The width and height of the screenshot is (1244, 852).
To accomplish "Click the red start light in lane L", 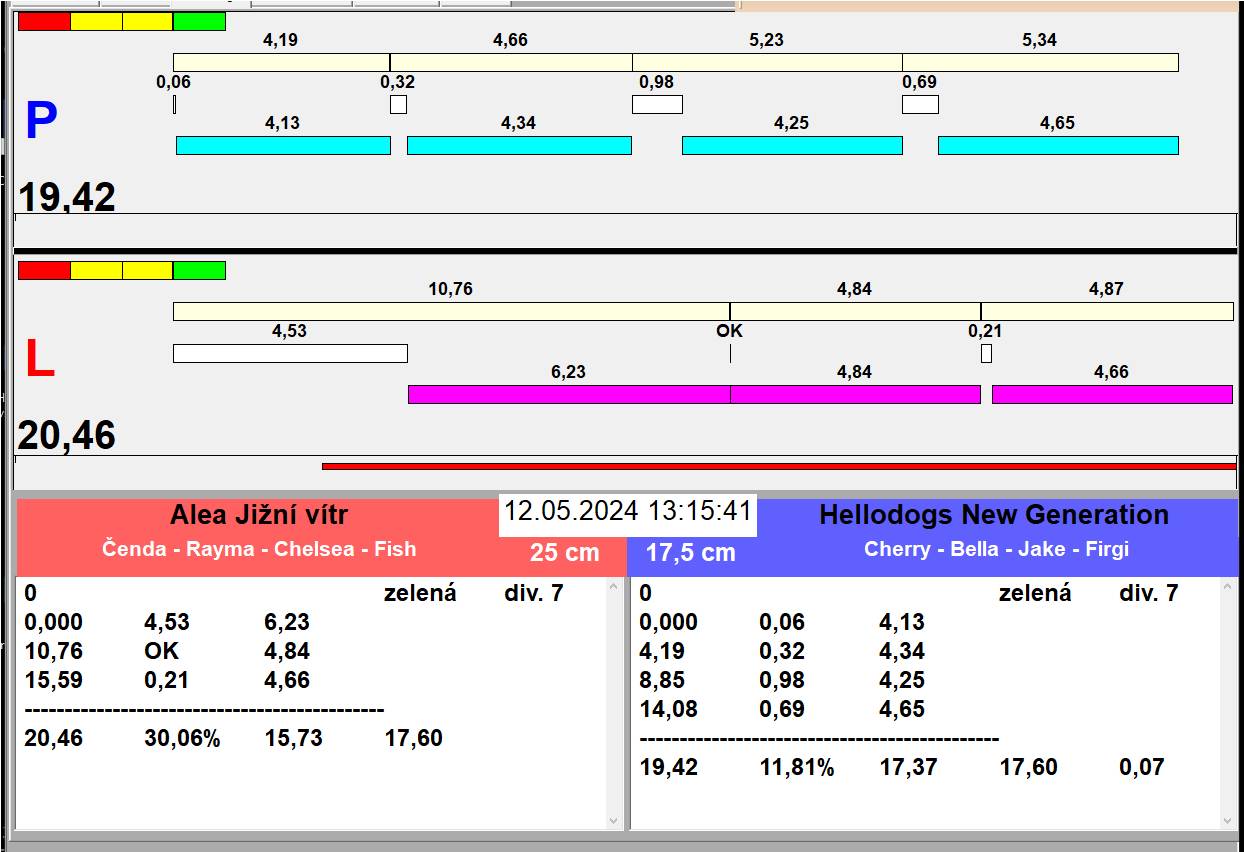I will coord(44,270).
